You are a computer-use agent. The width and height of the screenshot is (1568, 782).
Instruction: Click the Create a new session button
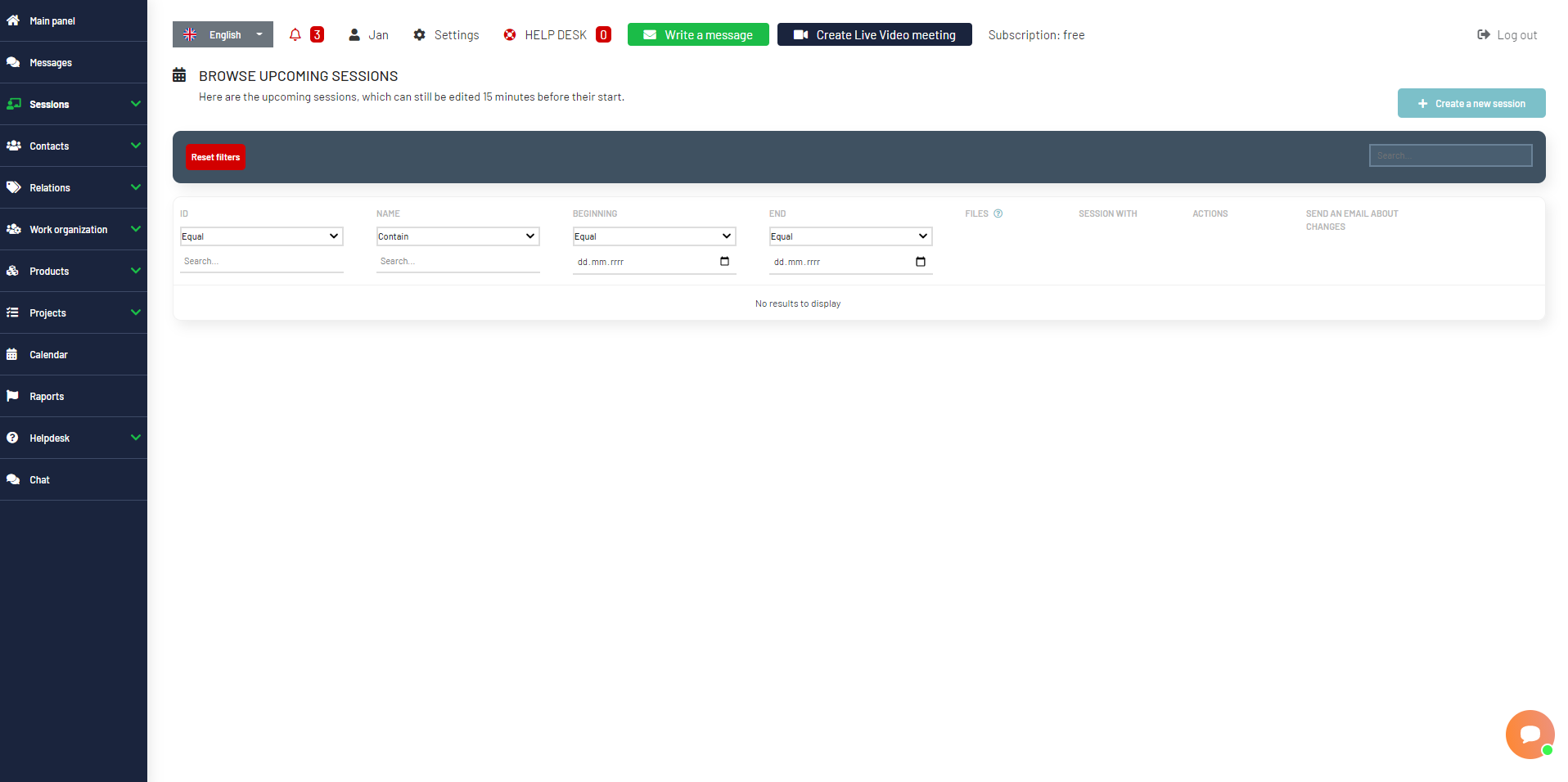(x=1471, y=103)
